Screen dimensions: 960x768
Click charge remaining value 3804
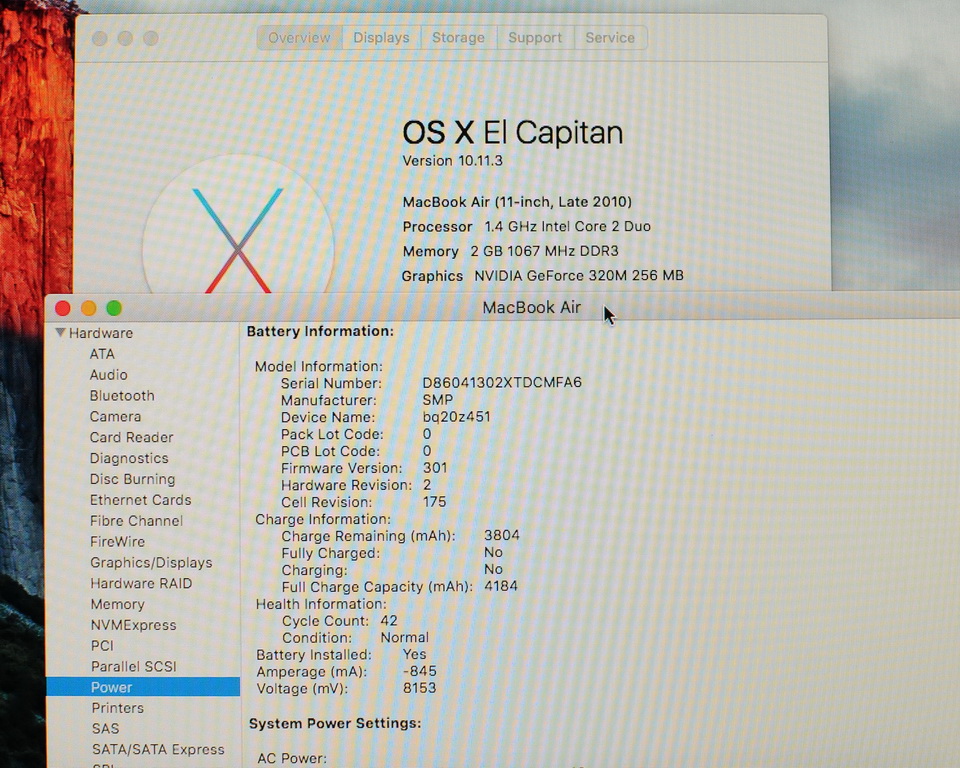click(502, 535)
